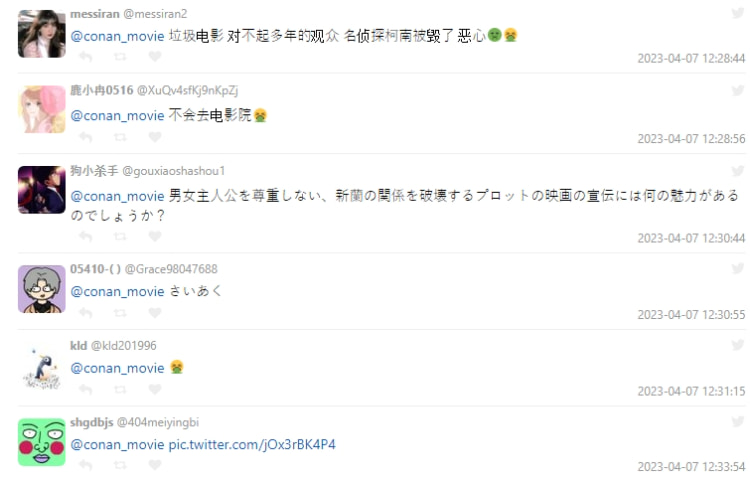Reply to messiran's tweet
Image resolution: width=750 pixels, height=481 pixels.
(x=85, y=57)
